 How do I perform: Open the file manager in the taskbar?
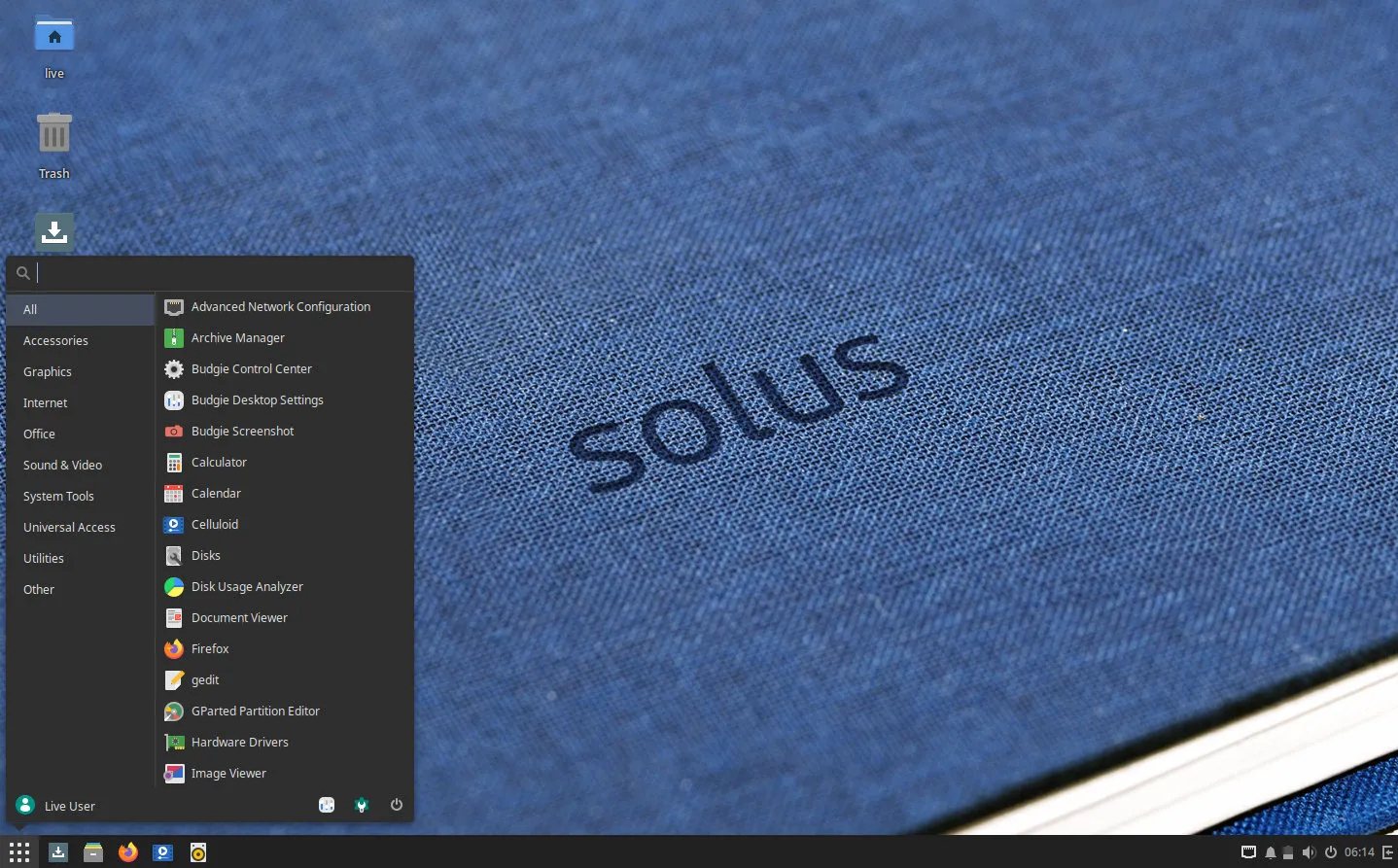(x=93, y=852)
